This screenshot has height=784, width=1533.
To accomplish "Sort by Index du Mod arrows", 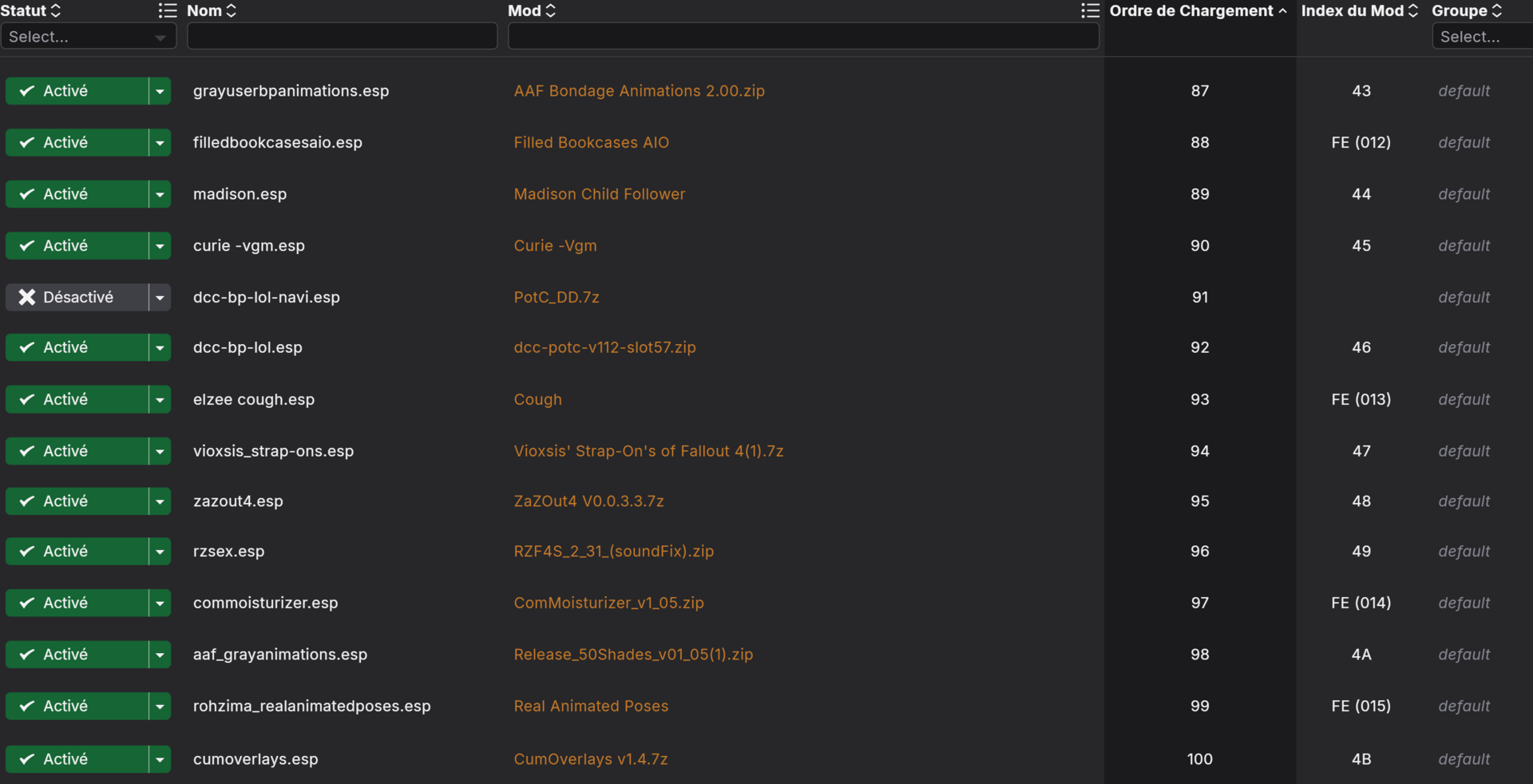I will [x=1413, y=10].
